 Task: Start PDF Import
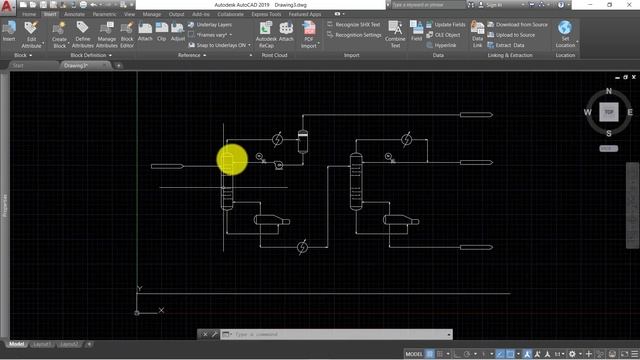click(309, 34)
